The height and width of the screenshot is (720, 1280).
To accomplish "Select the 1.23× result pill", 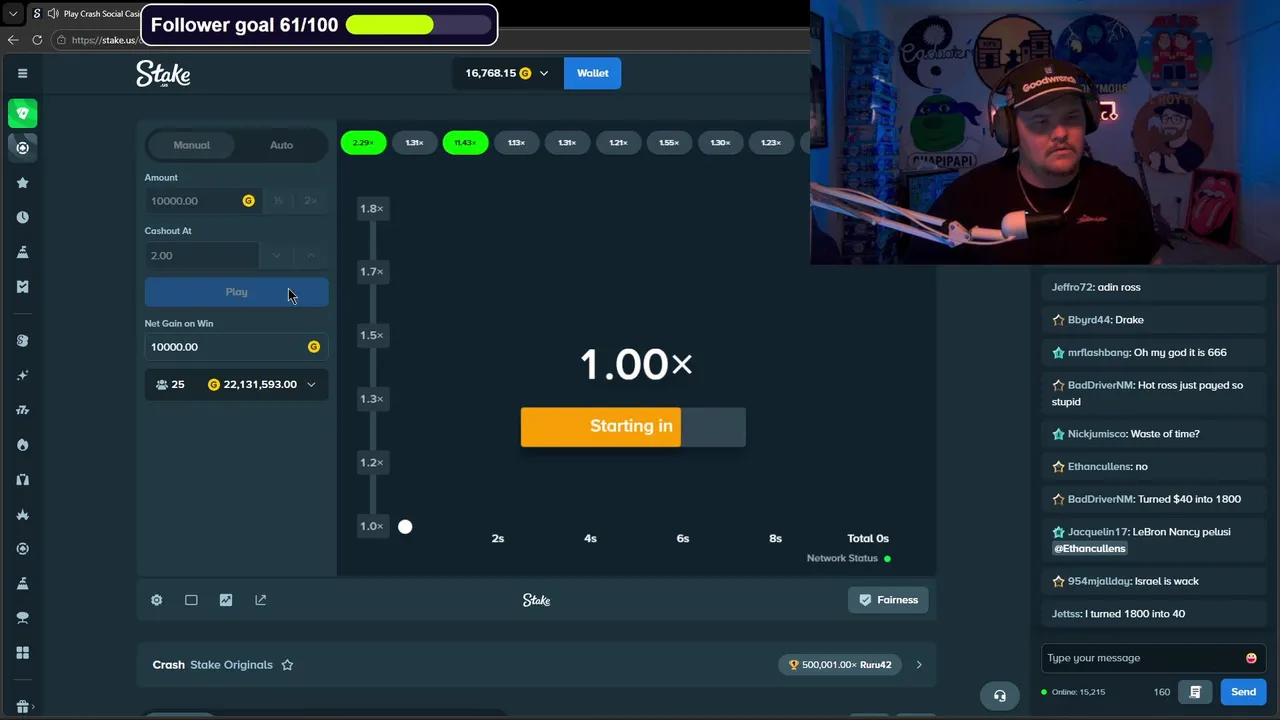I will tap(771, 143).
